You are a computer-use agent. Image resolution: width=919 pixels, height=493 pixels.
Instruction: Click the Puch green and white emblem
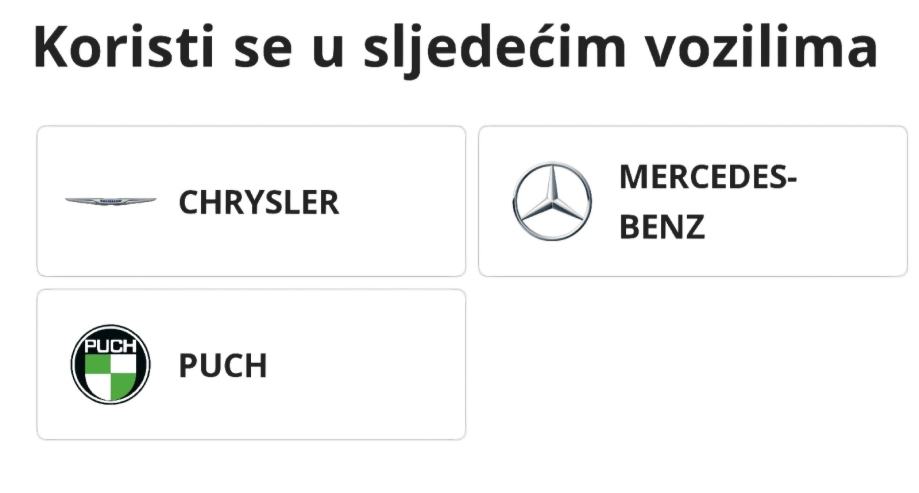coord(110,364)
